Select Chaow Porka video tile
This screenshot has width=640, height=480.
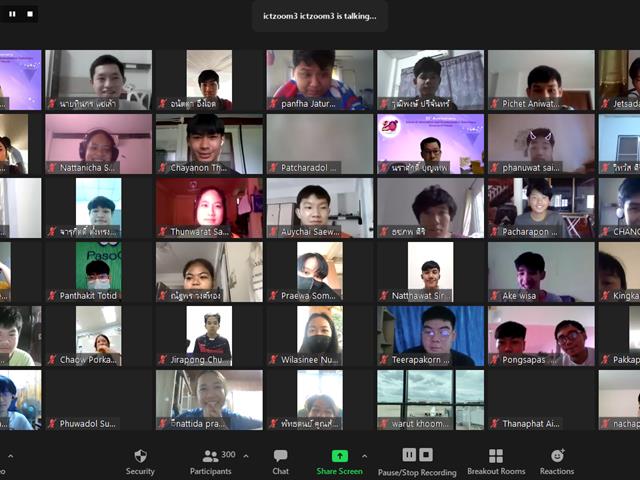[x=98, y=336]
